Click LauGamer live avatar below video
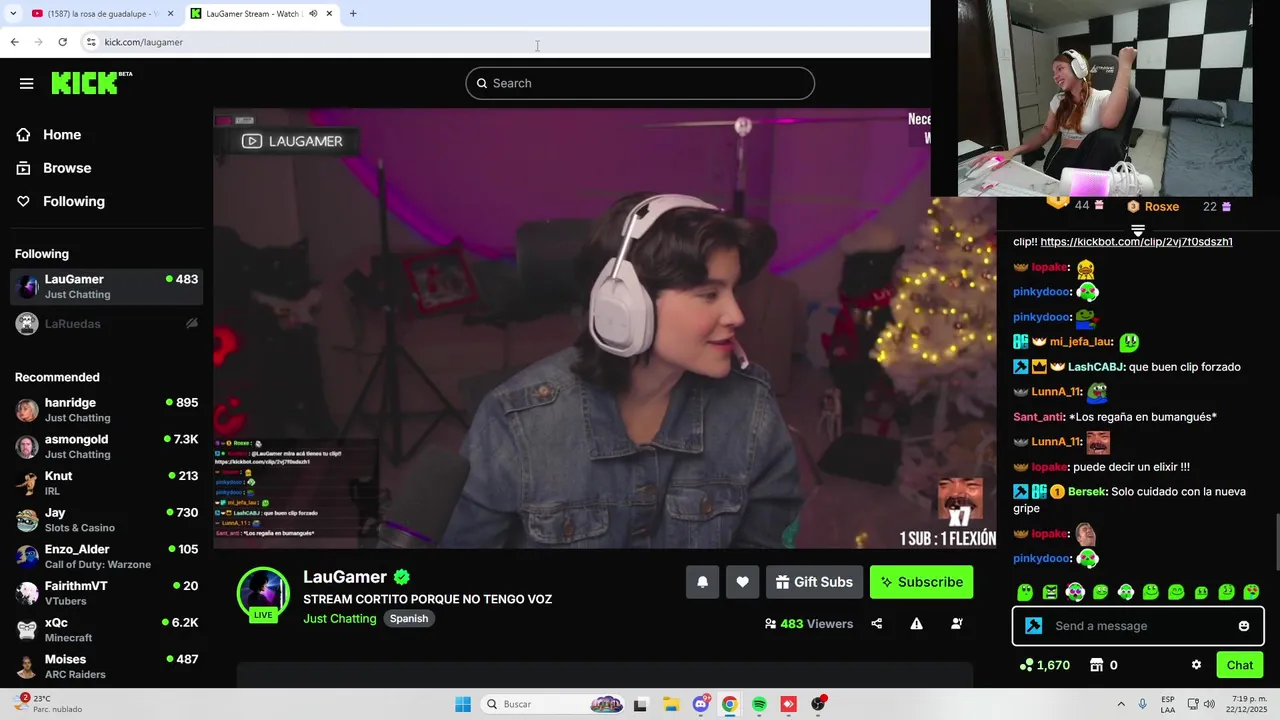Image resolution: width=1280 pixels, height=720 pixels. click(x=263, y=594)
